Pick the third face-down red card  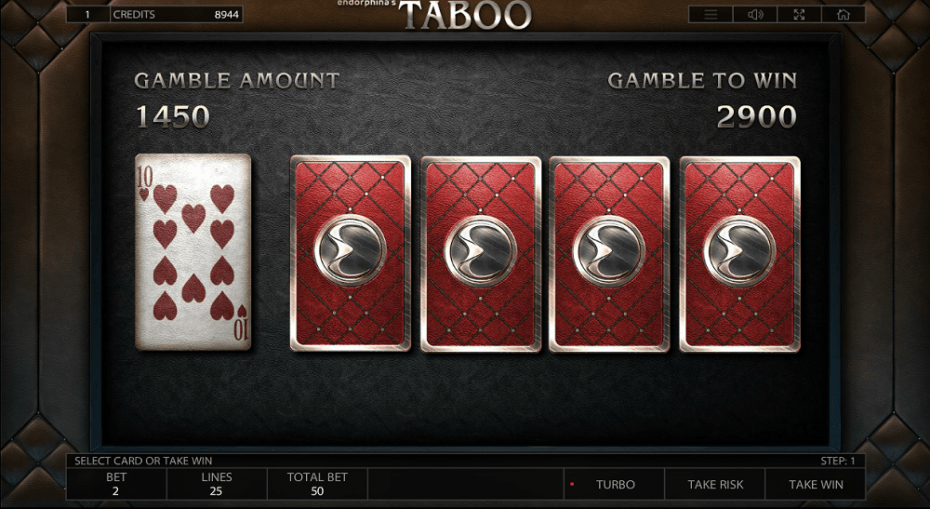pos(610,253)
